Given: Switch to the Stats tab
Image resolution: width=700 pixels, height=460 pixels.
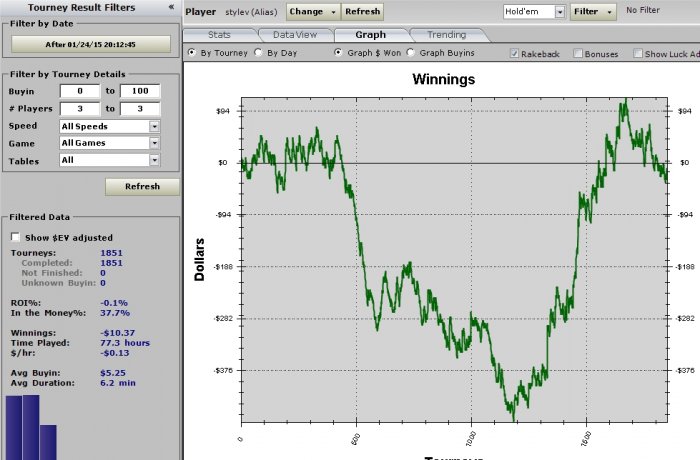Looking at the screenshot, I should point(219,35).
